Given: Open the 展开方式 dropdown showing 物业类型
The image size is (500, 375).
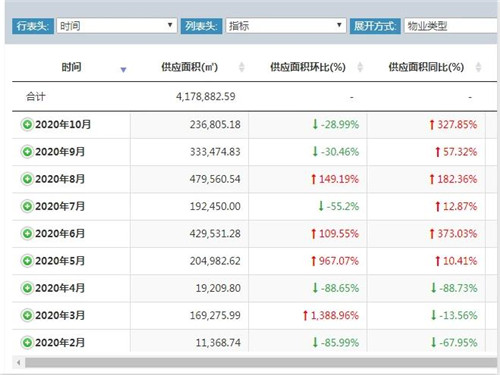Looking at the screenshot, I should [x=451, y=26].
